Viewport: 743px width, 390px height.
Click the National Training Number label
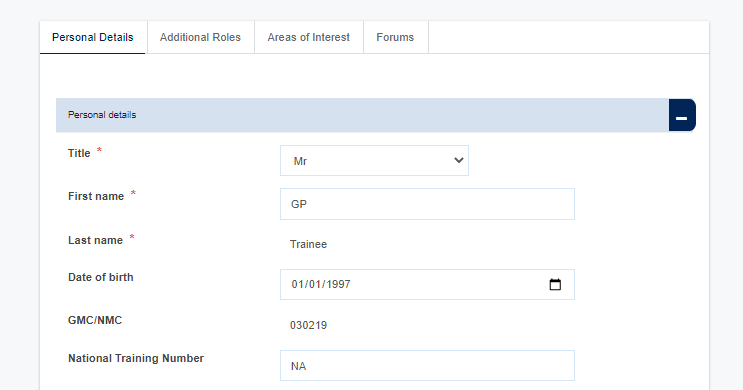pyautogui.click(x=136, y=358)
